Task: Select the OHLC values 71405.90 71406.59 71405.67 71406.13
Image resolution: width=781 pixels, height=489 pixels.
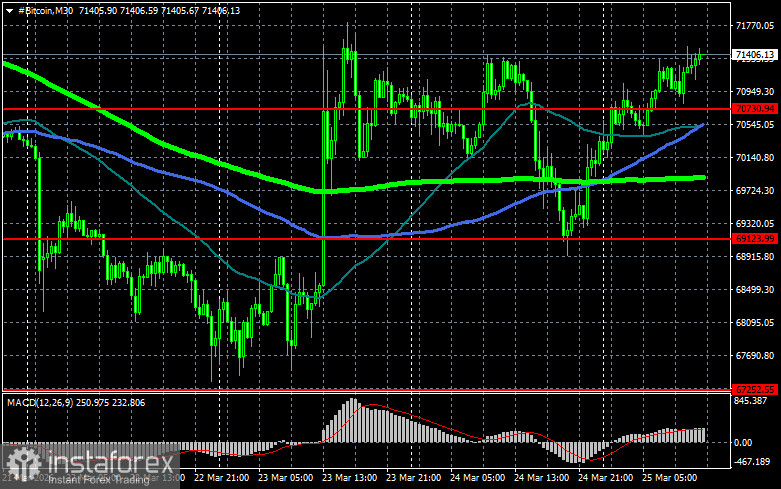Action: point(159,10)
